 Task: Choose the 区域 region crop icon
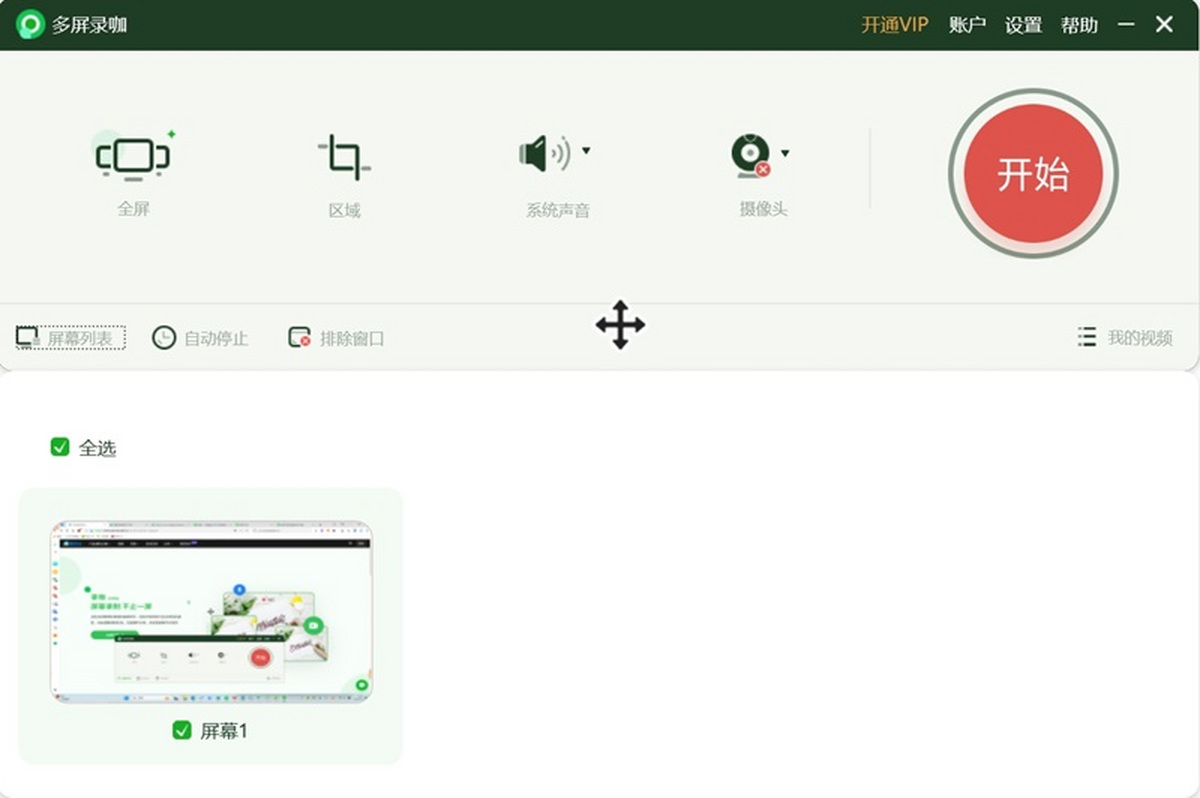tap(344, 158)
